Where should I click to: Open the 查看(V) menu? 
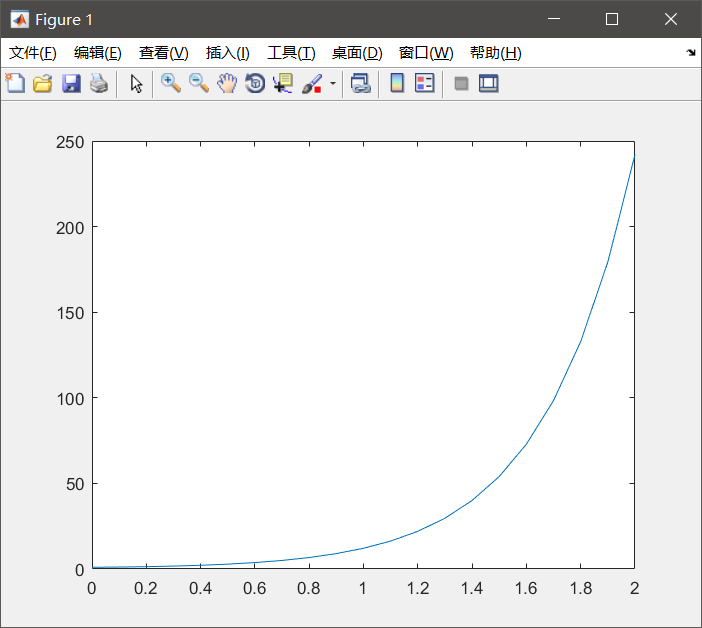pos(163,53)
